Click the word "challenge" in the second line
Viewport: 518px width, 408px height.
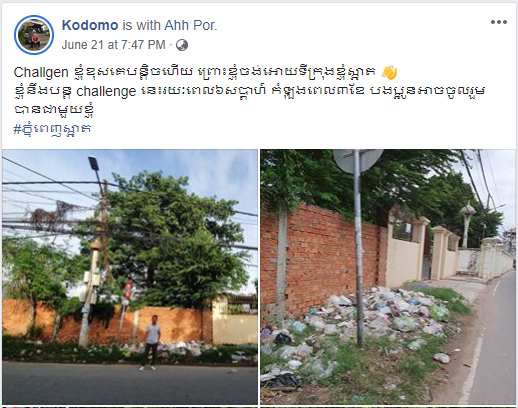[x=106, y=91]
